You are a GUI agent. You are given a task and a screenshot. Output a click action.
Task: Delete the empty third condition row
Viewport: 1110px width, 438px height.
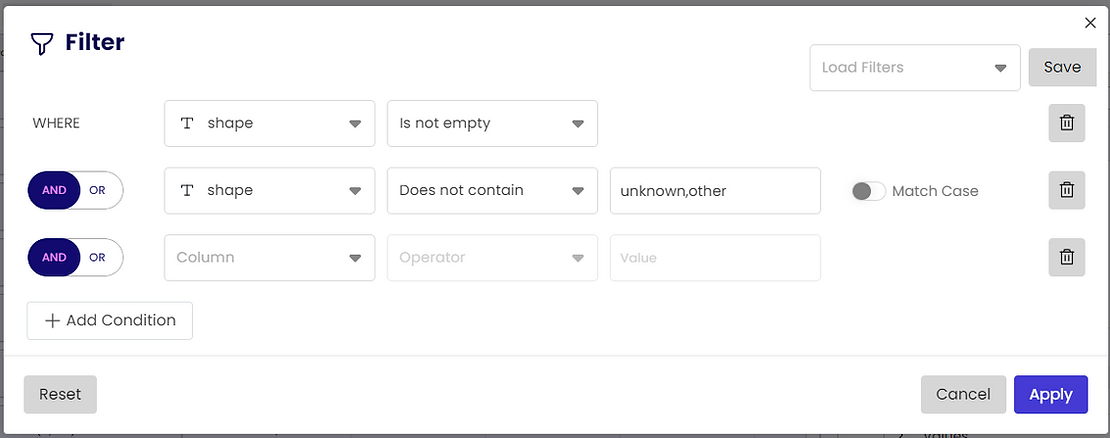(x=1066, y=257)
